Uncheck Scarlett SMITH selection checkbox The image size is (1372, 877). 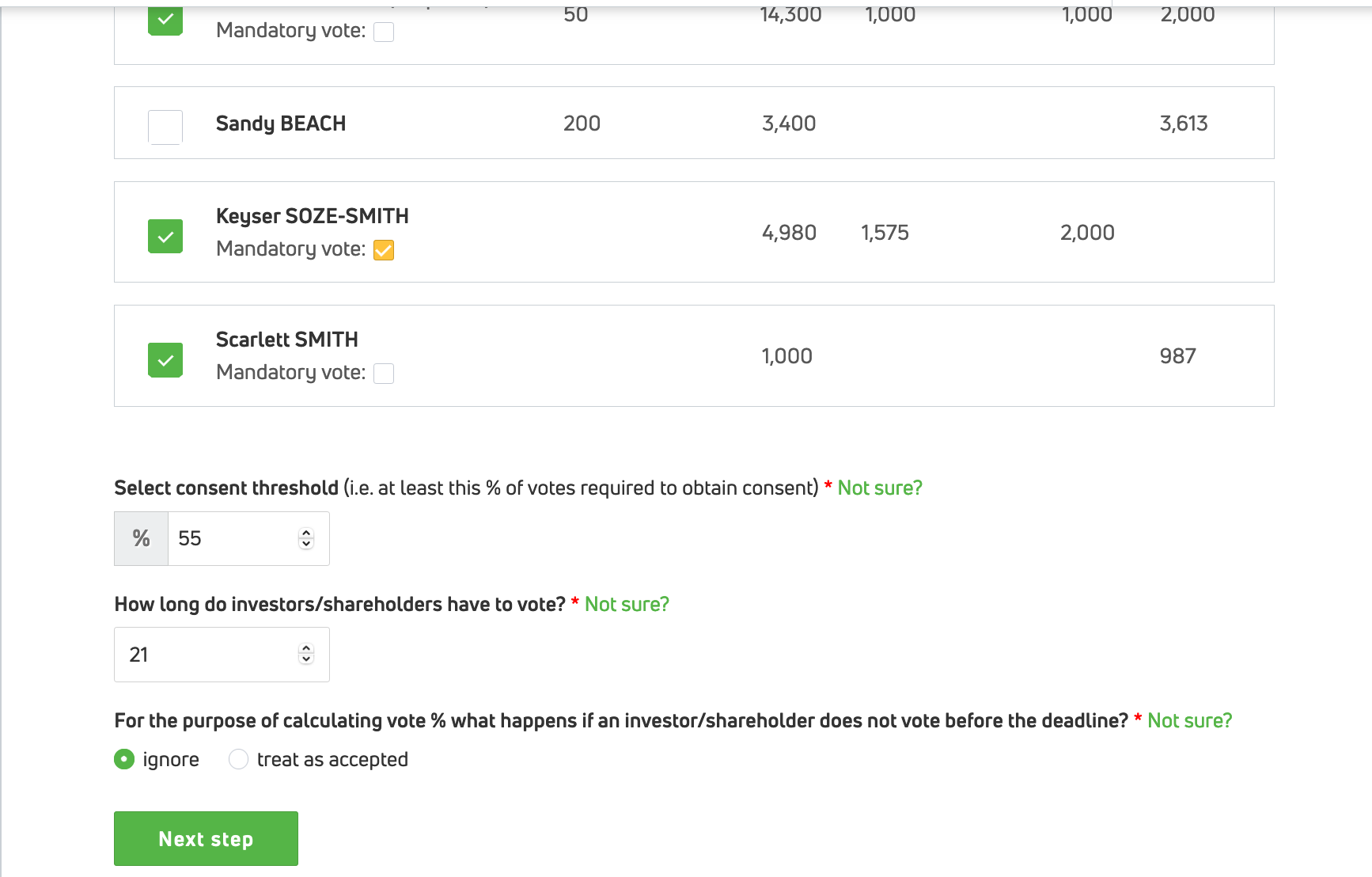click(165, 359)
